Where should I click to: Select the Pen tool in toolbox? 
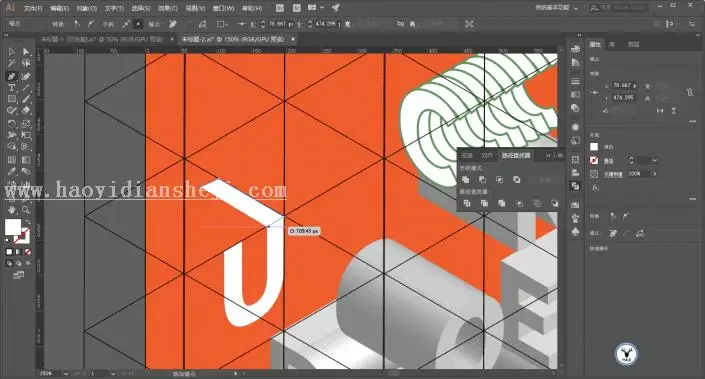(12, 76)
